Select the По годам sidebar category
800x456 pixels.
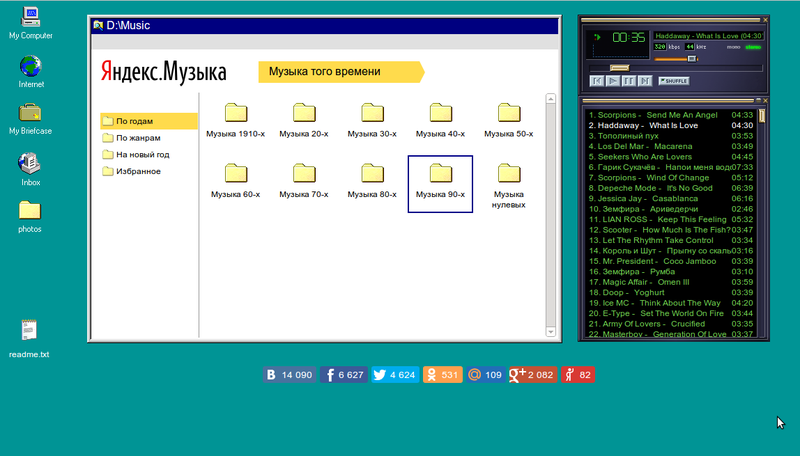pyautogui.click(x=148, y=121)
